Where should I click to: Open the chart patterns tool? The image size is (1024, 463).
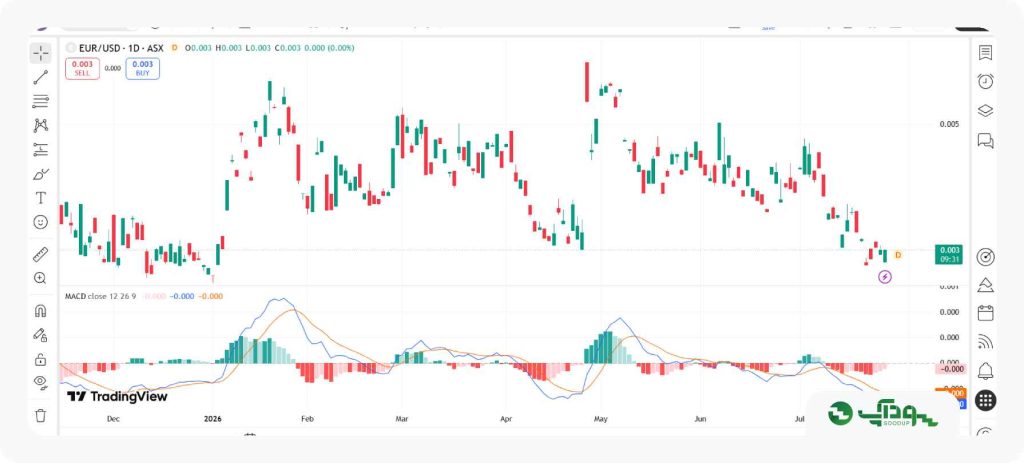(x=40, y=125)
